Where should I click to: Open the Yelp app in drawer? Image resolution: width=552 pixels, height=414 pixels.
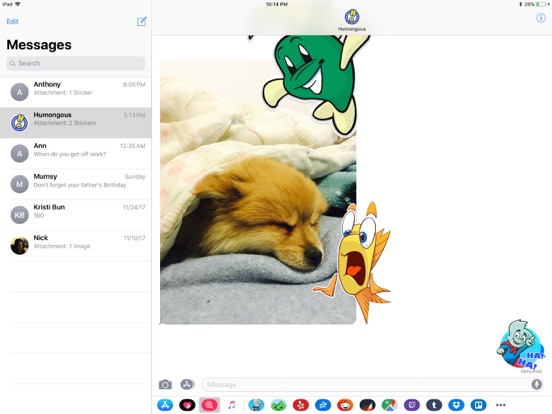tap(301, 405)
